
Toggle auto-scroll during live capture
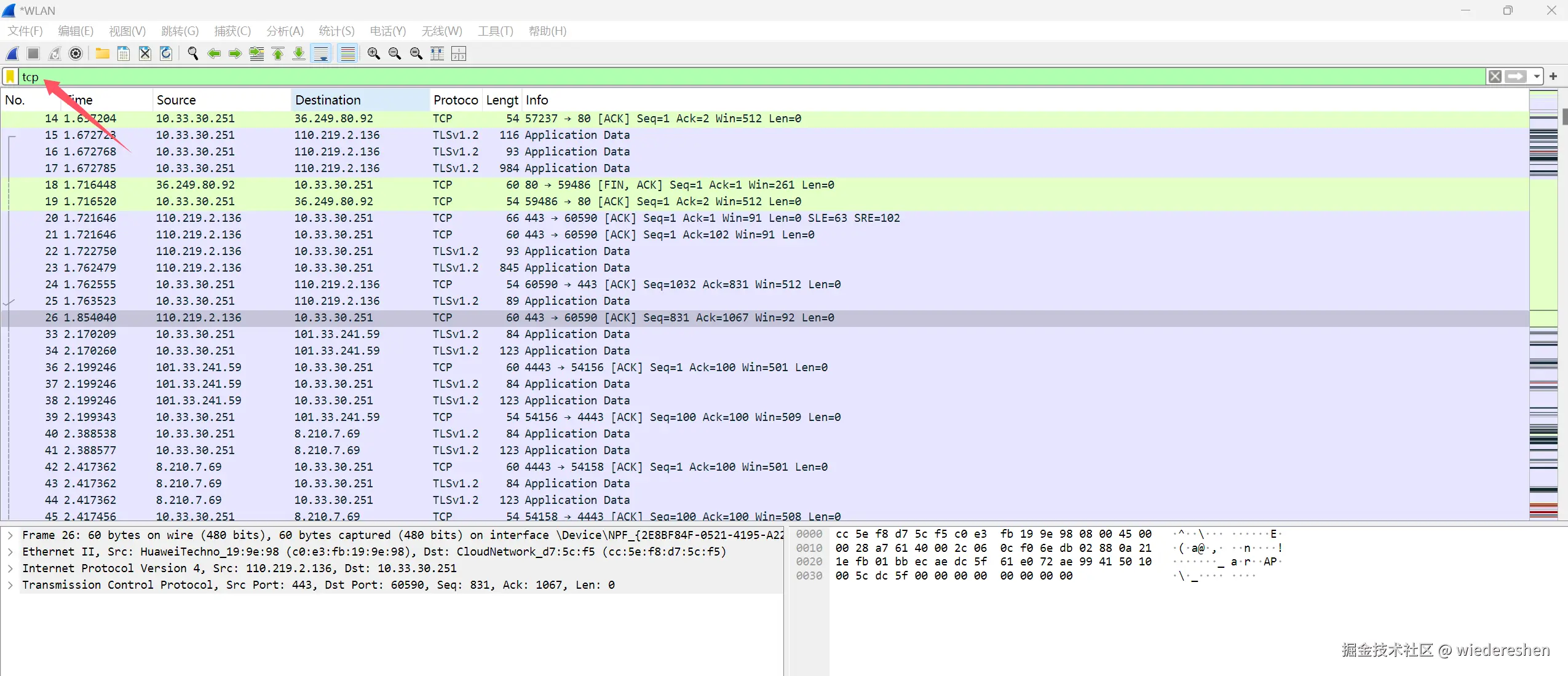321,54
